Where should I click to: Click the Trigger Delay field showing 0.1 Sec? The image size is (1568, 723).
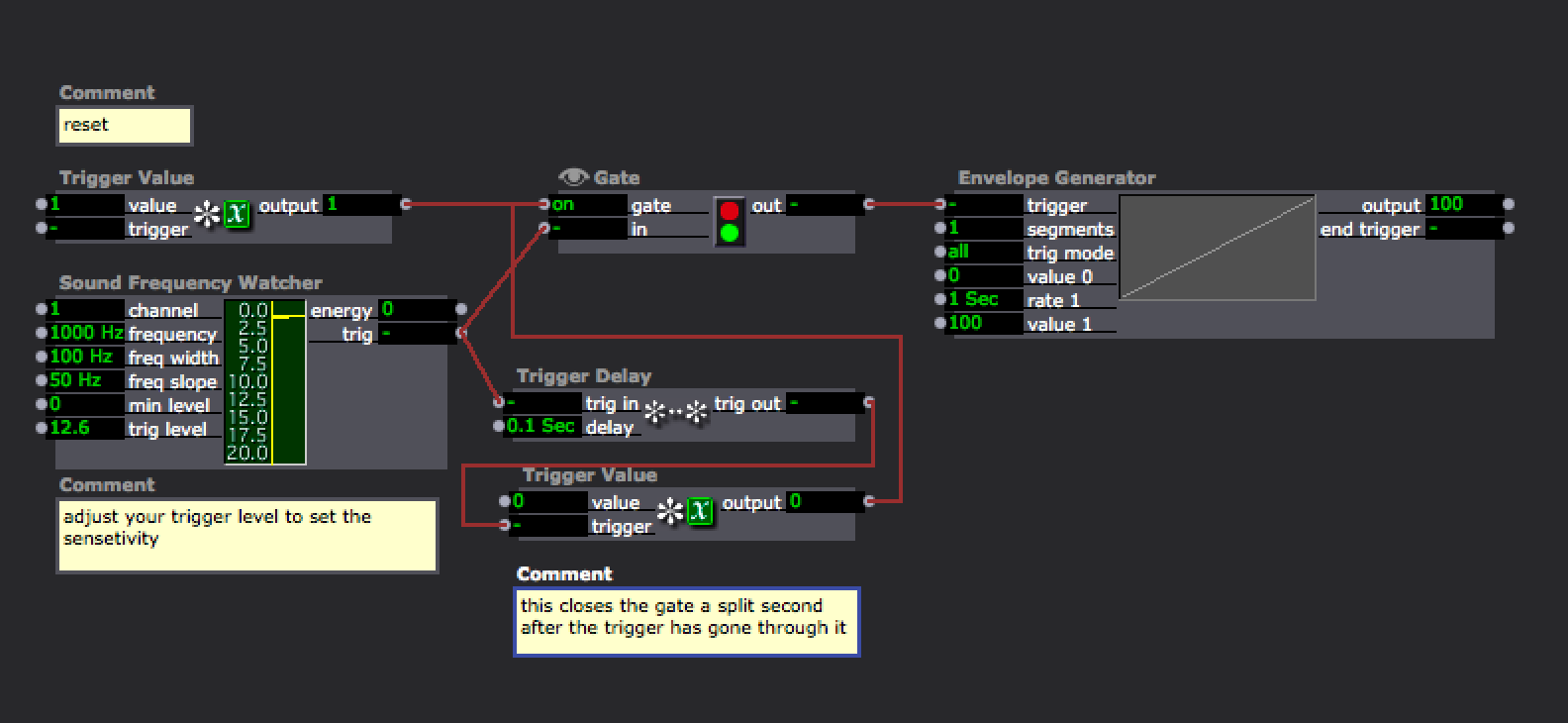point(543,427)
